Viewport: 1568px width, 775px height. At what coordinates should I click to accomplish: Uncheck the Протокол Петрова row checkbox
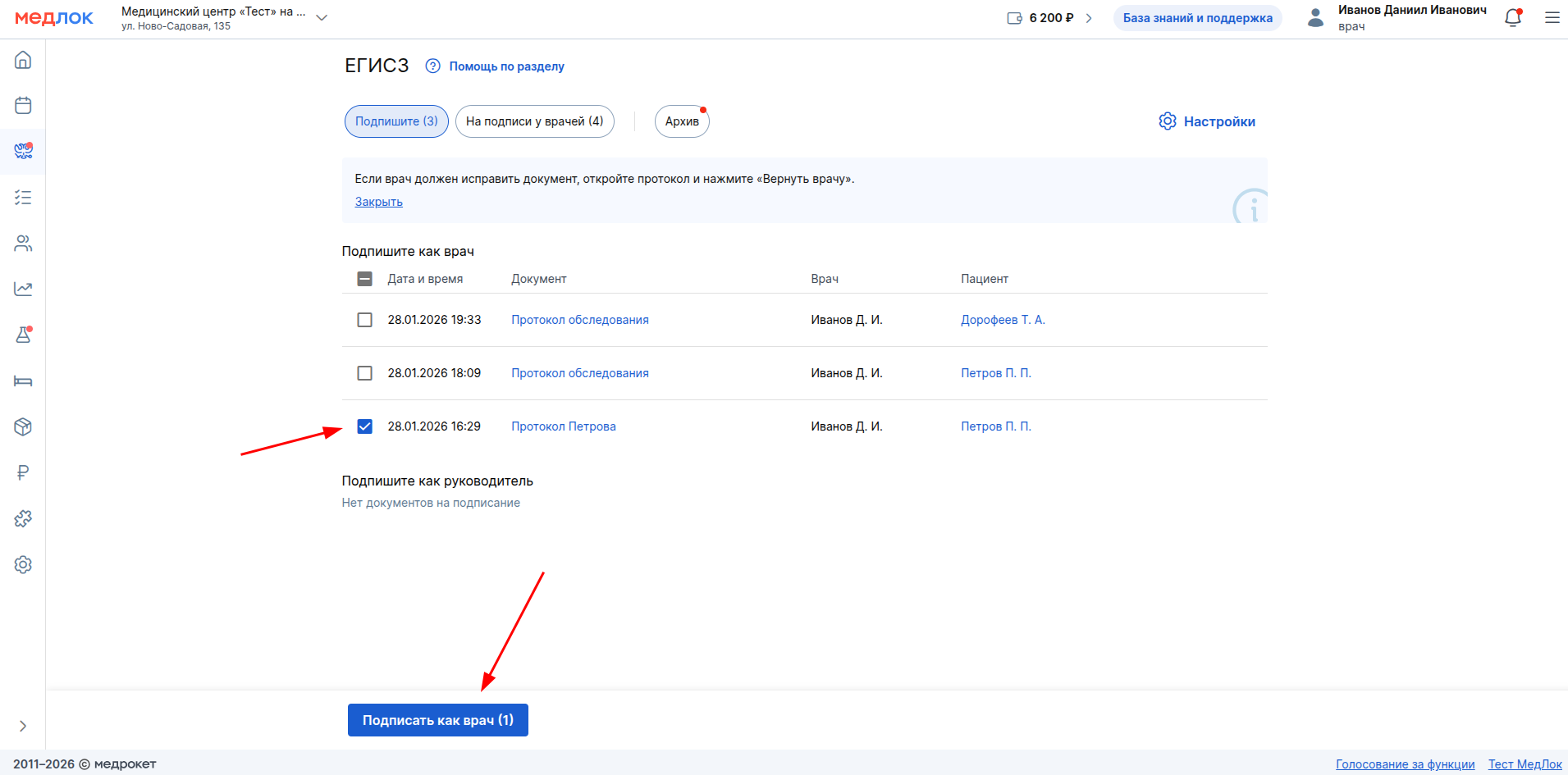pos(365,426)
